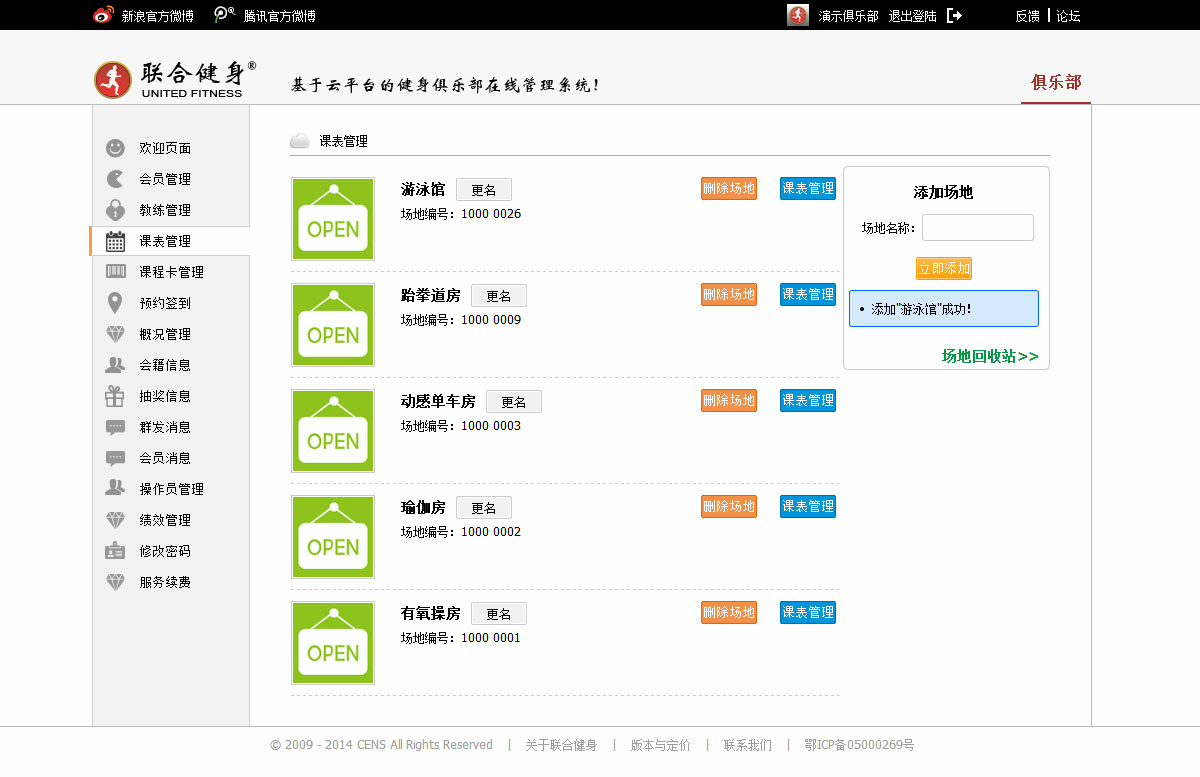Click the map pin icon for 预约签到
The height and width of the screenshot is (777, 1200).
116,303
